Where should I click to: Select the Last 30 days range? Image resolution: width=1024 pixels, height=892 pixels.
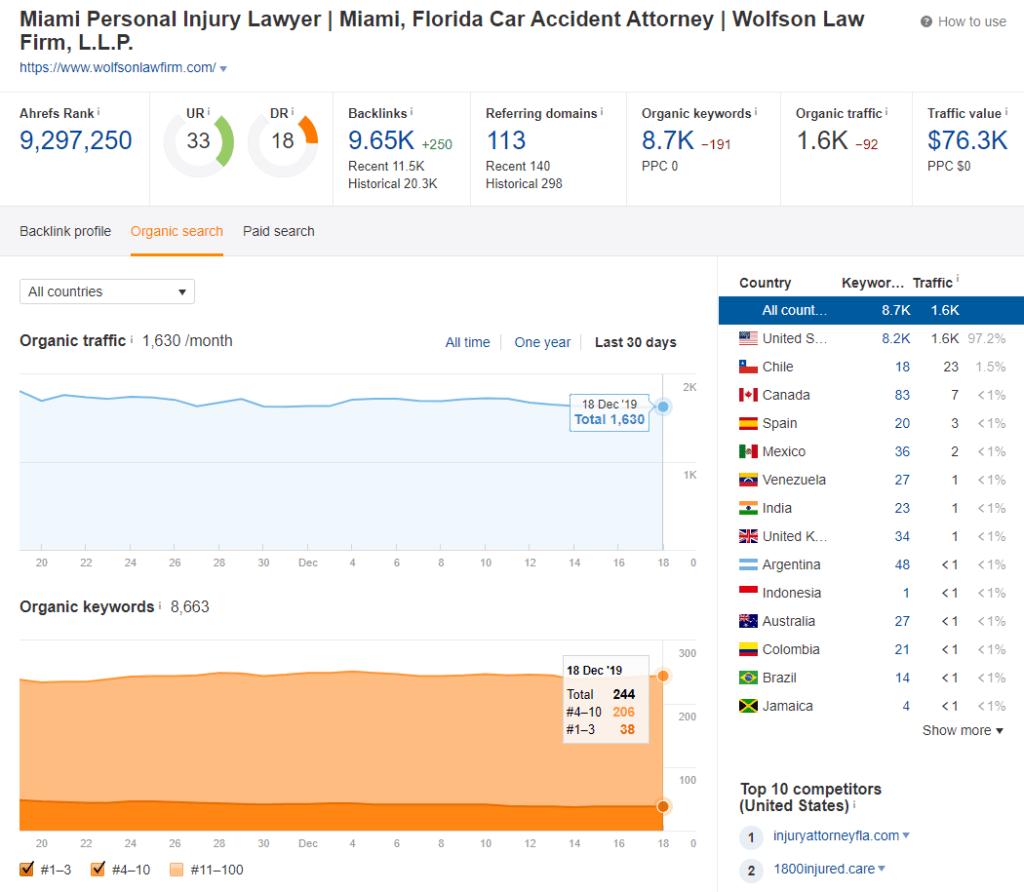(x=635, y=342)
